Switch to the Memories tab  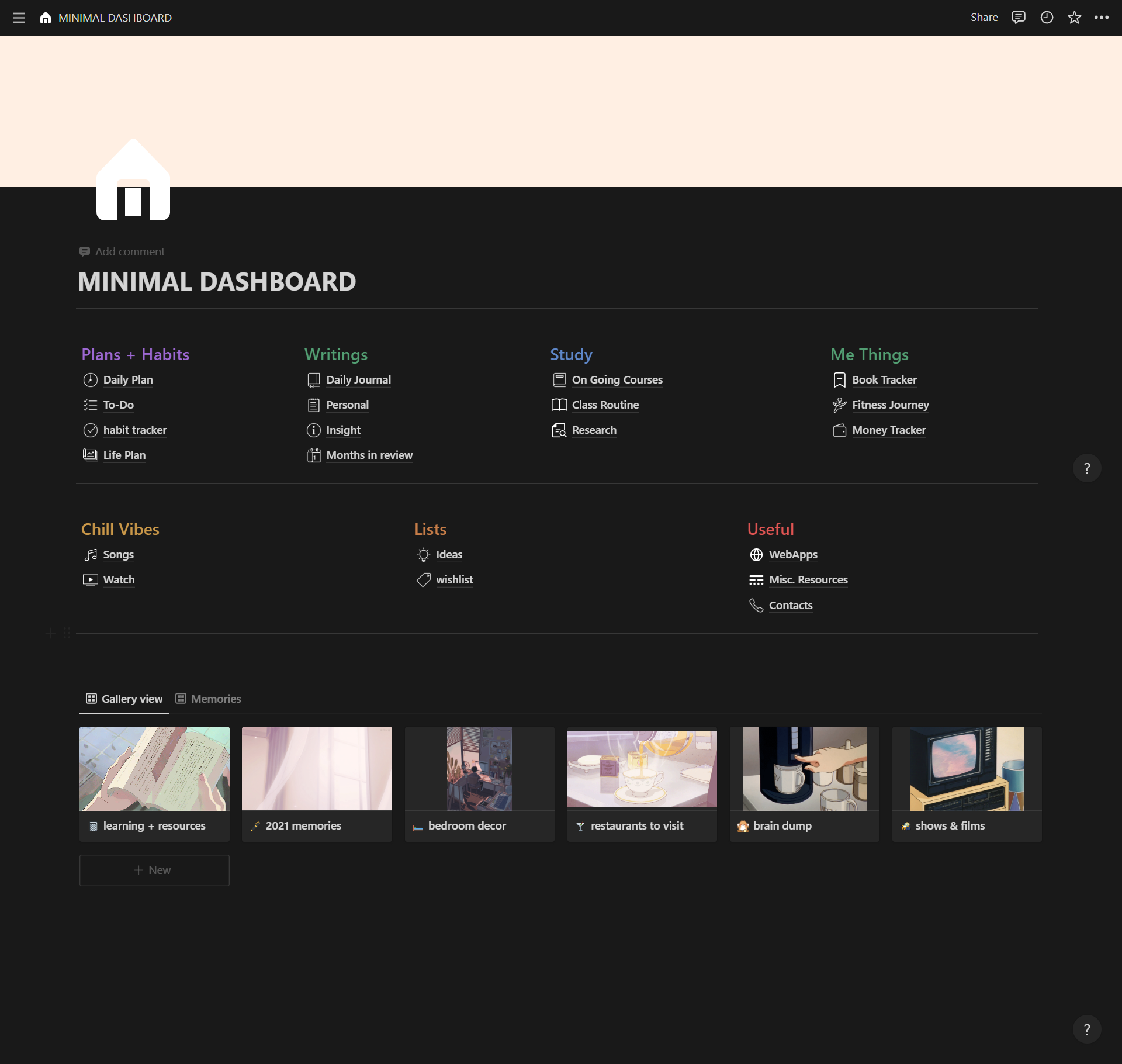[x=208, y=698]
